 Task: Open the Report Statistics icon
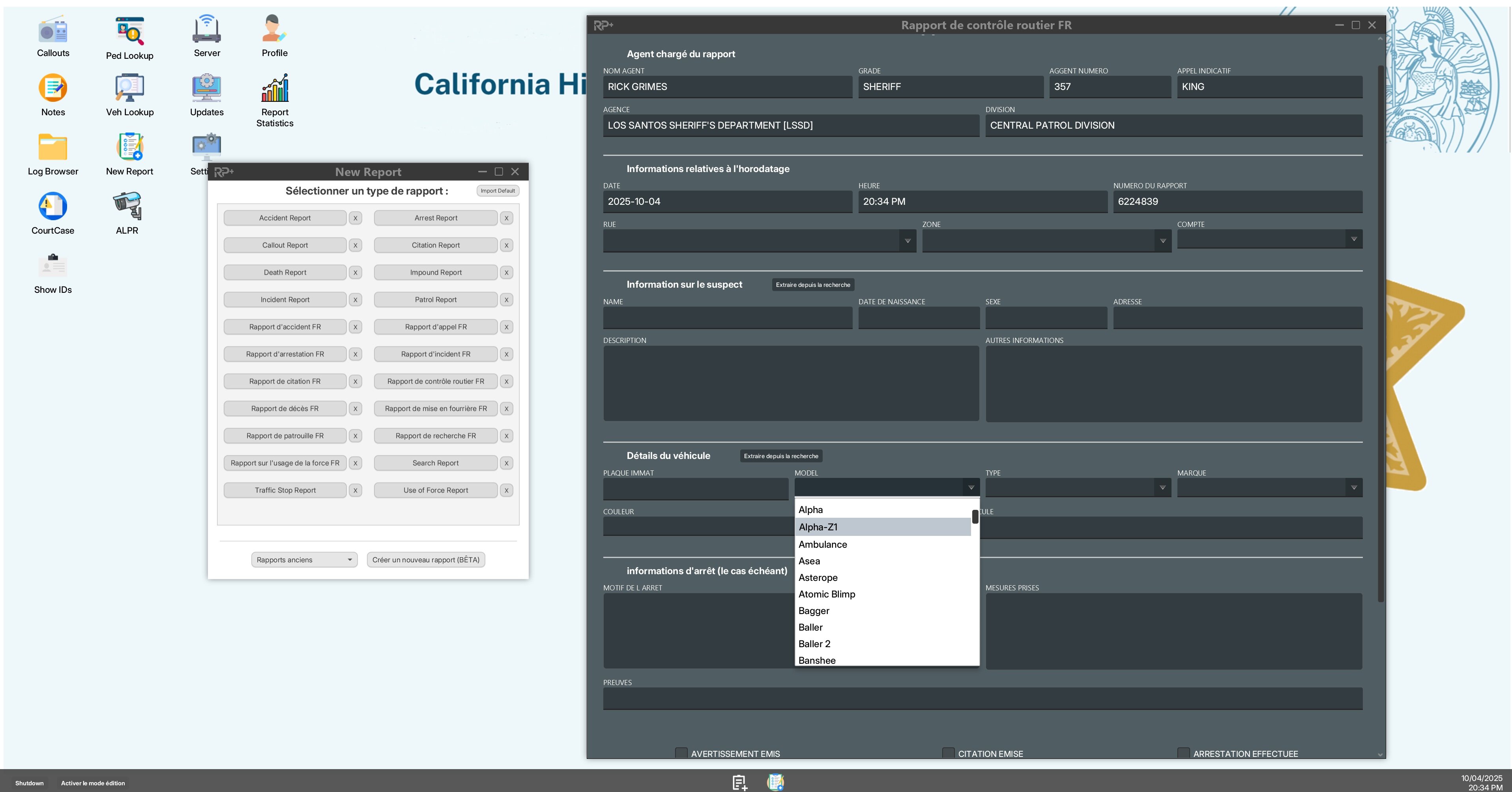click(x=275, y=89)
